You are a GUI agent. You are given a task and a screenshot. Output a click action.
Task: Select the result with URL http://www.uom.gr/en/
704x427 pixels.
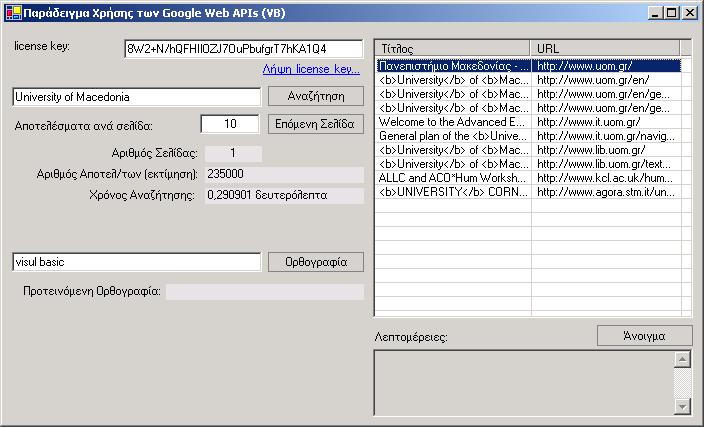(x=528, y=80)
